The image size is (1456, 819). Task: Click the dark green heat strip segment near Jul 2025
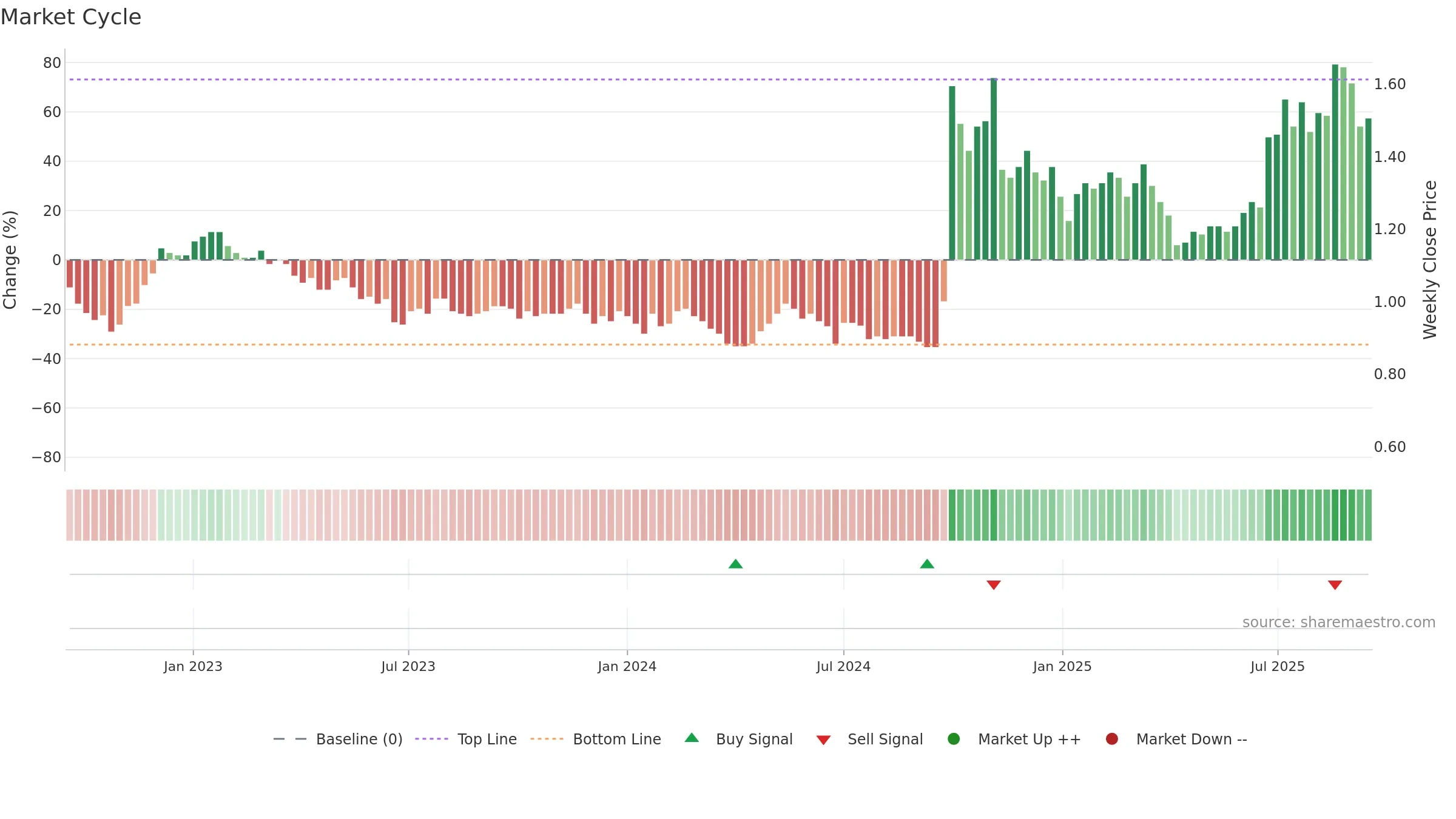coord(1343,515)
